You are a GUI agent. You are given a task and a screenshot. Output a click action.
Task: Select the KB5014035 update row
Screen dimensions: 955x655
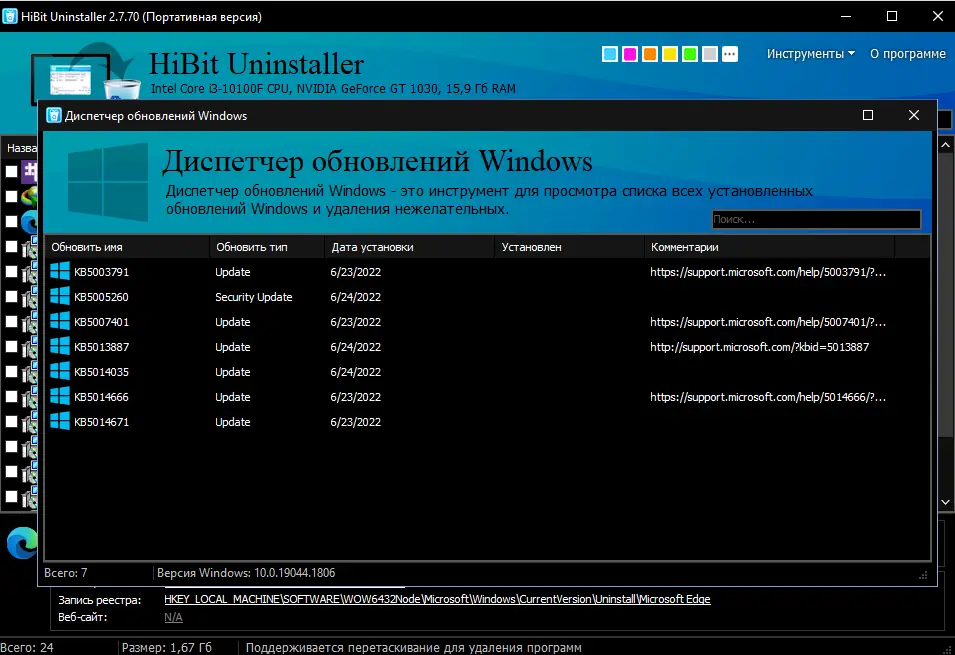[x=487, y=372]
